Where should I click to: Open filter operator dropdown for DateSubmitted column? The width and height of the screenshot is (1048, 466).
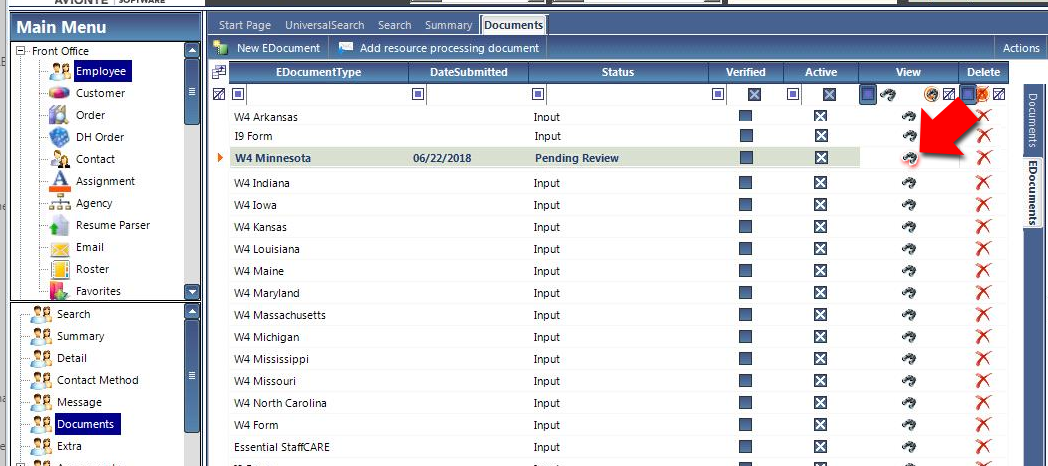point(418,94)
